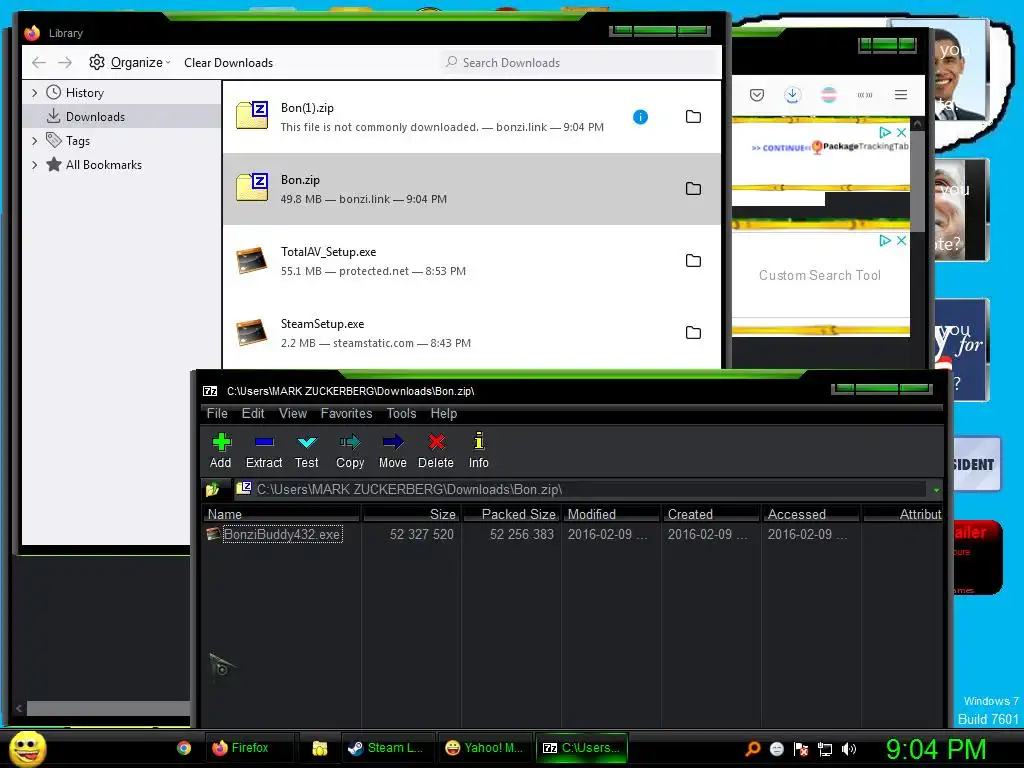Screen dimensions: 1024x768
Task: Select BonziBuddy432.exe in the archive list
Action: pyautogui.click(x=282, y=534)
